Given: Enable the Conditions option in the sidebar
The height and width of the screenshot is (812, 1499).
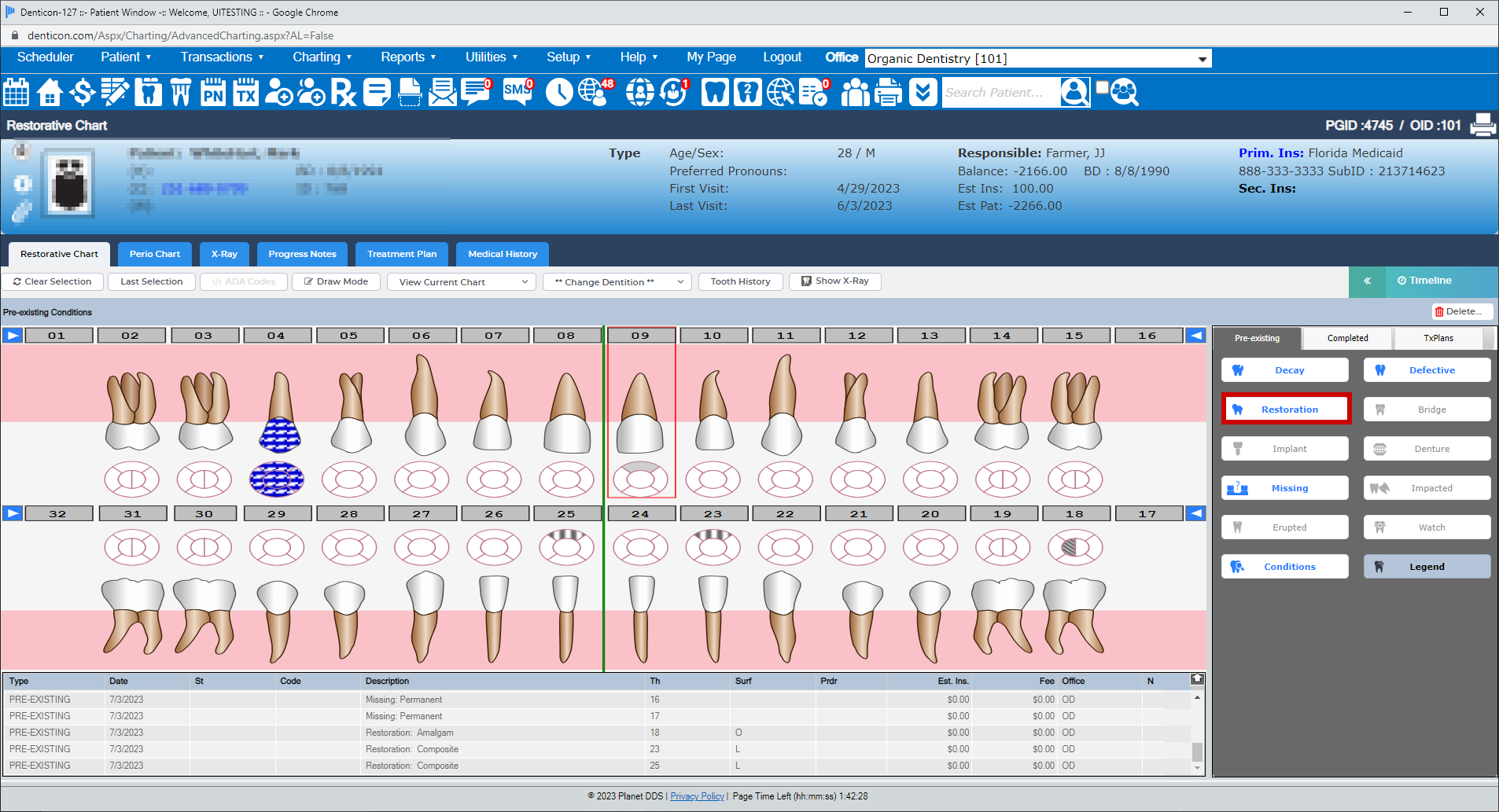Looking at the screenshot, I should tap(1285, 566).
